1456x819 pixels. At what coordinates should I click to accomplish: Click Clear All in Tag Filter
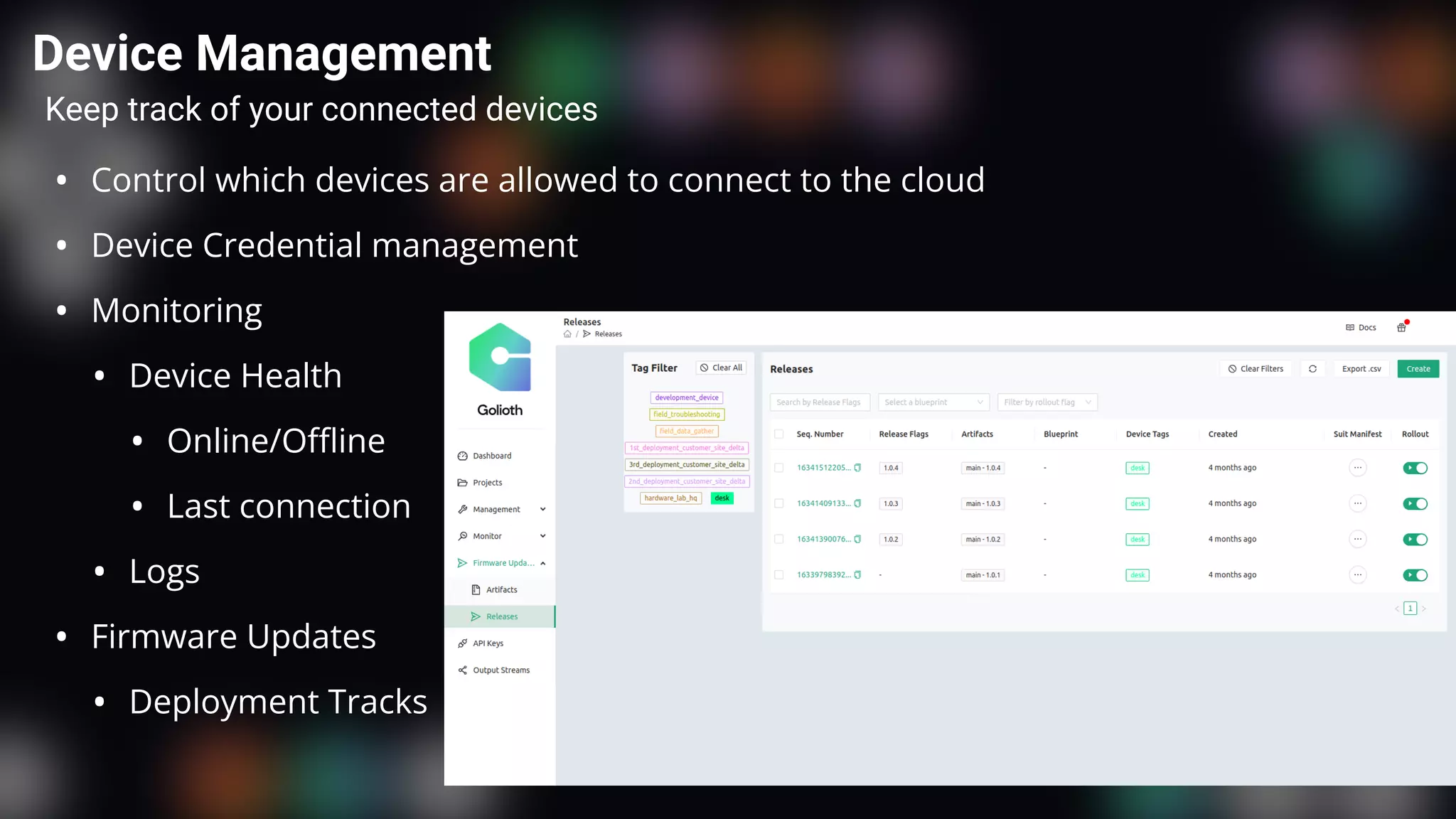(721, 368)
